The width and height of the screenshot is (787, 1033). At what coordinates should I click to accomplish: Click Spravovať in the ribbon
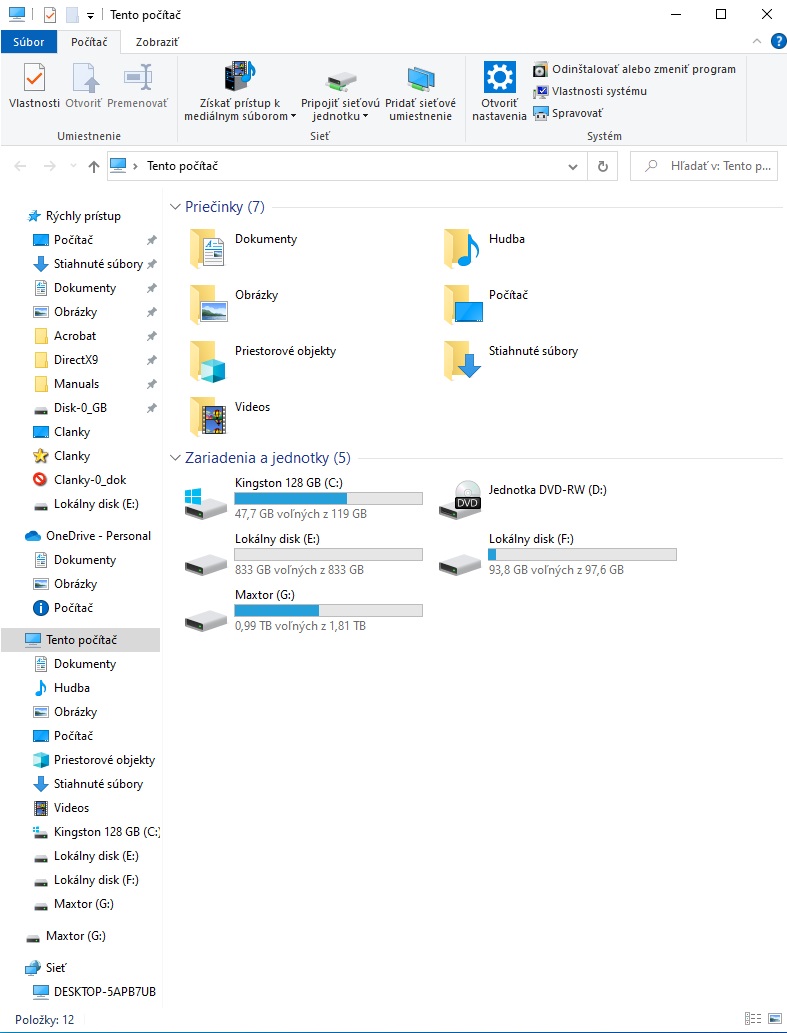coord(568,113)
